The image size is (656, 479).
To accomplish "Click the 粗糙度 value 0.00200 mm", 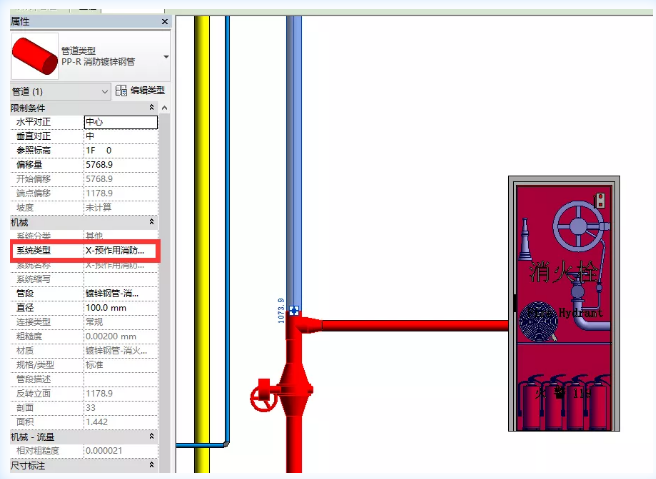I will click(x=121, y=336).
